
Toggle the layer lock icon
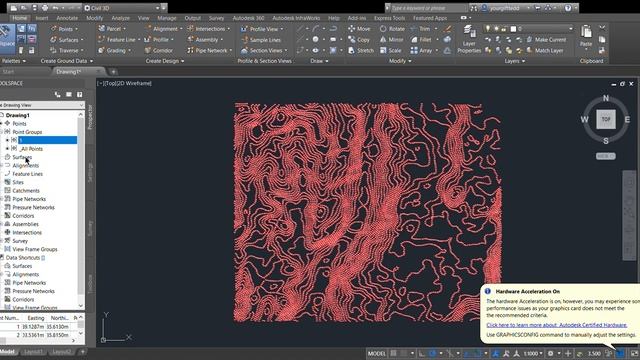point(504,29)
